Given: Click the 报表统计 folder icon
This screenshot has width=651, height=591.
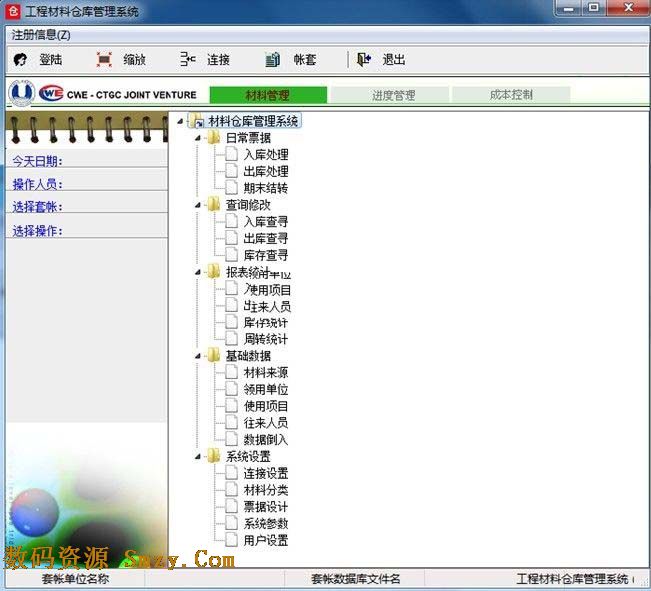Looking at the screenshot, I should click(x=213, y=272).
